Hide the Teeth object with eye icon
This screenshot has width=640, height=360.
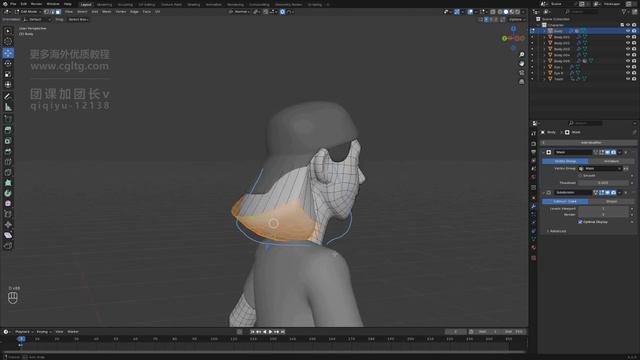pos(628,79)
